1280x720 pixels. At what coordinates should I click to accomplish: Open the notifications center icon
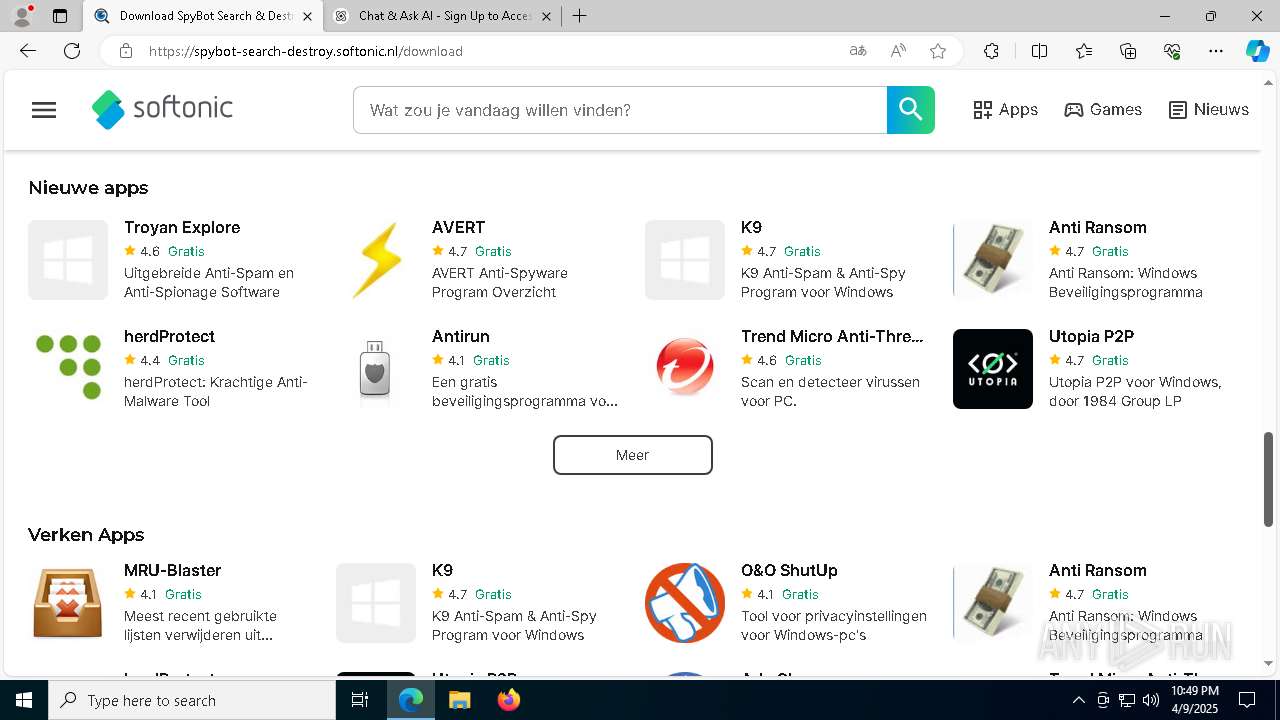[x=1247, y=700]
